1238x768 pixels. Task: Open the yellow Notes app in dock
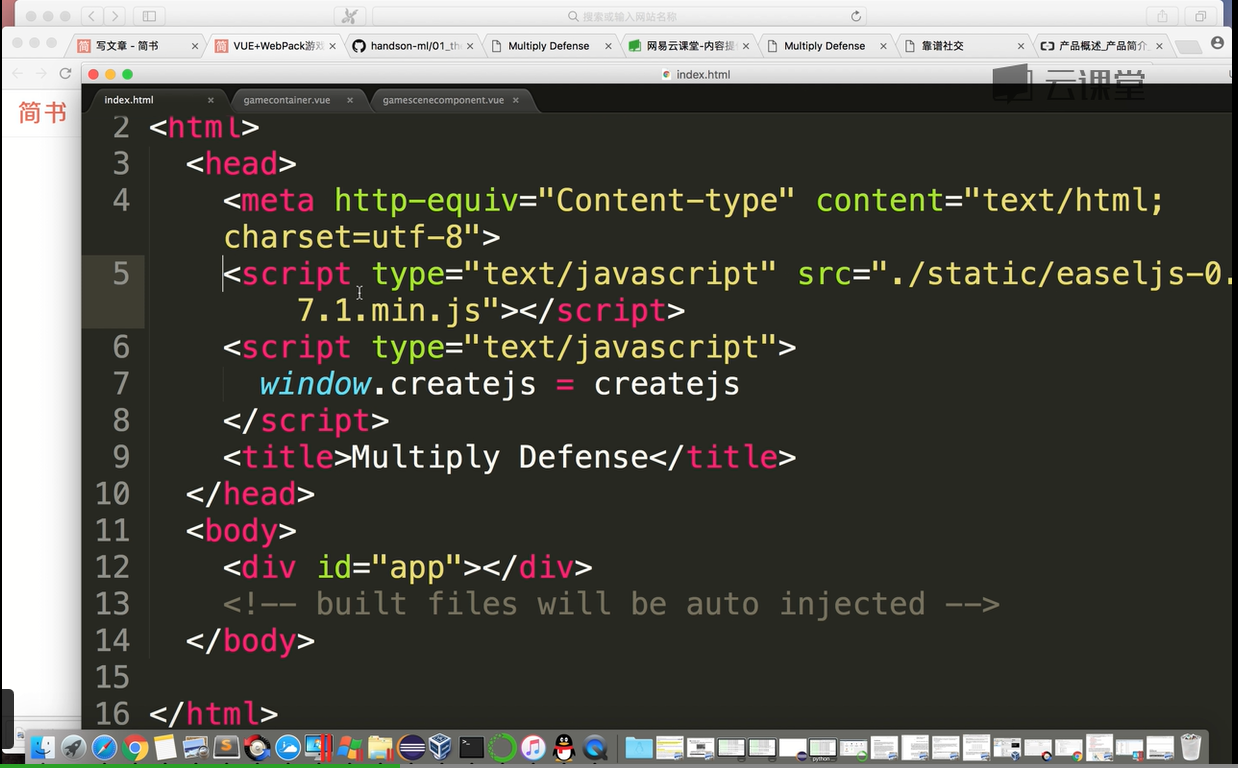pos(165,748)
